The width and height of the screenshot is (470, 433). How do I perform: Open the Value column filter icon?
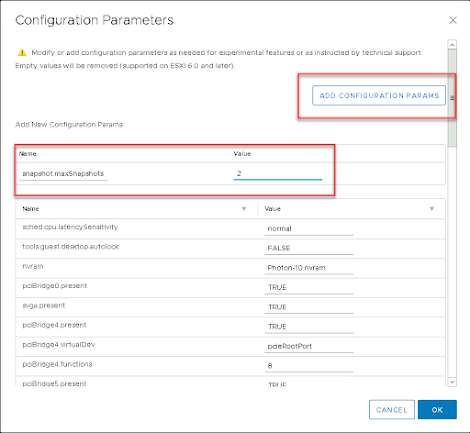tap(432, 209)
